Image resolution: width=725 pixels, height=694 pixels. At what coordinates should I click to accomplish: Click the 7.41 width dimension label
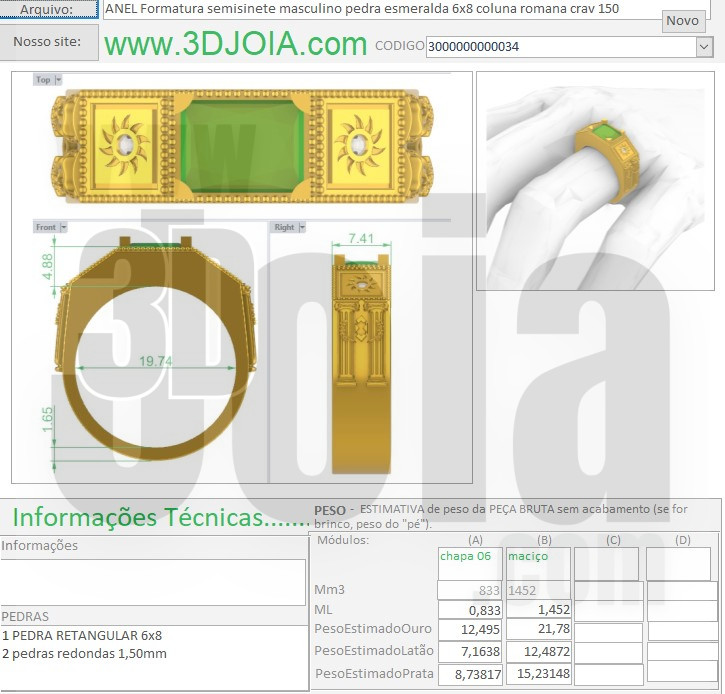click(x=361, y=239)
